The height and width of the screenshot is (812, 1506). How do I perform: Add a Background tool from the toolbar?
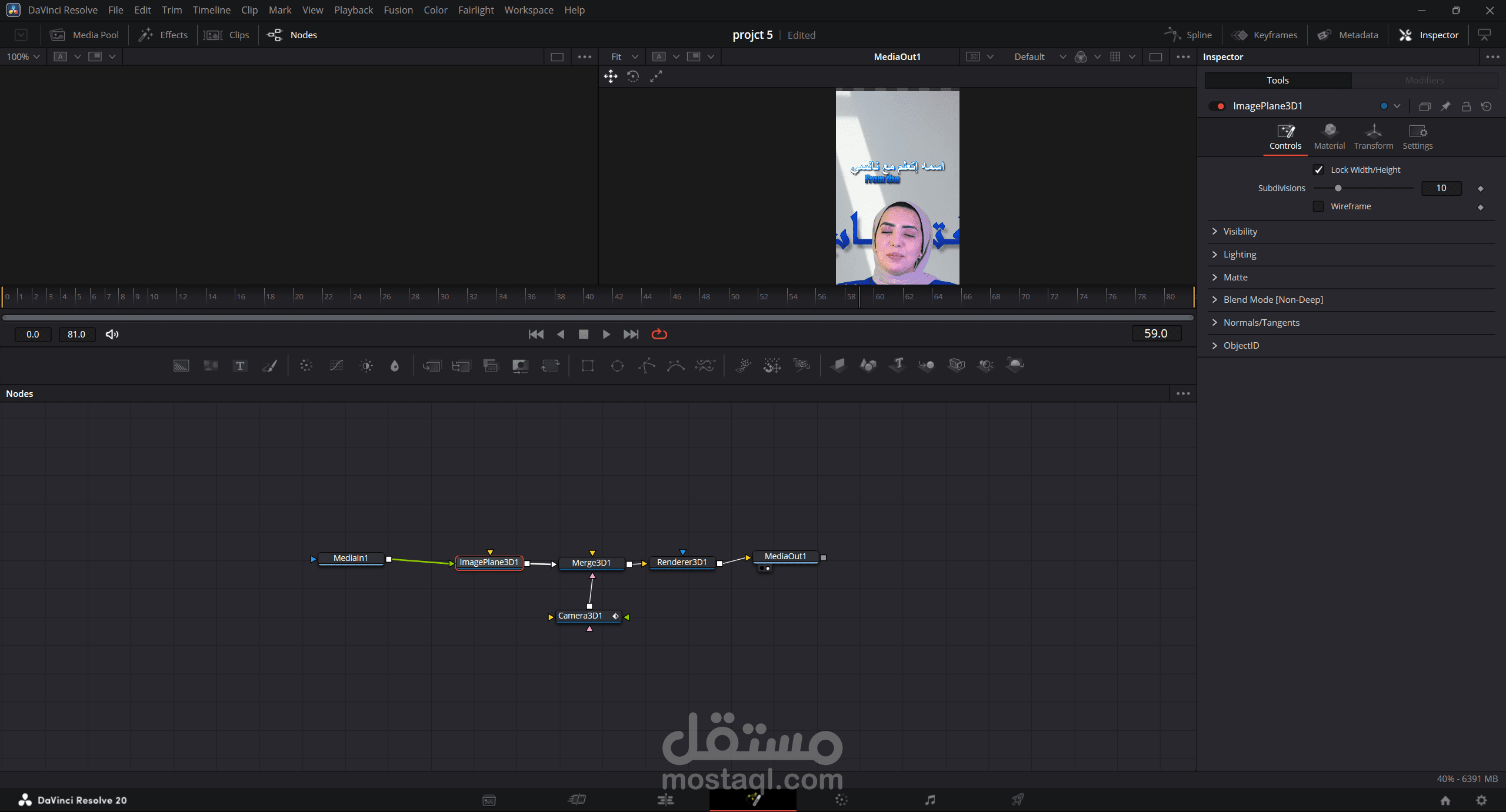pos(181,366)
